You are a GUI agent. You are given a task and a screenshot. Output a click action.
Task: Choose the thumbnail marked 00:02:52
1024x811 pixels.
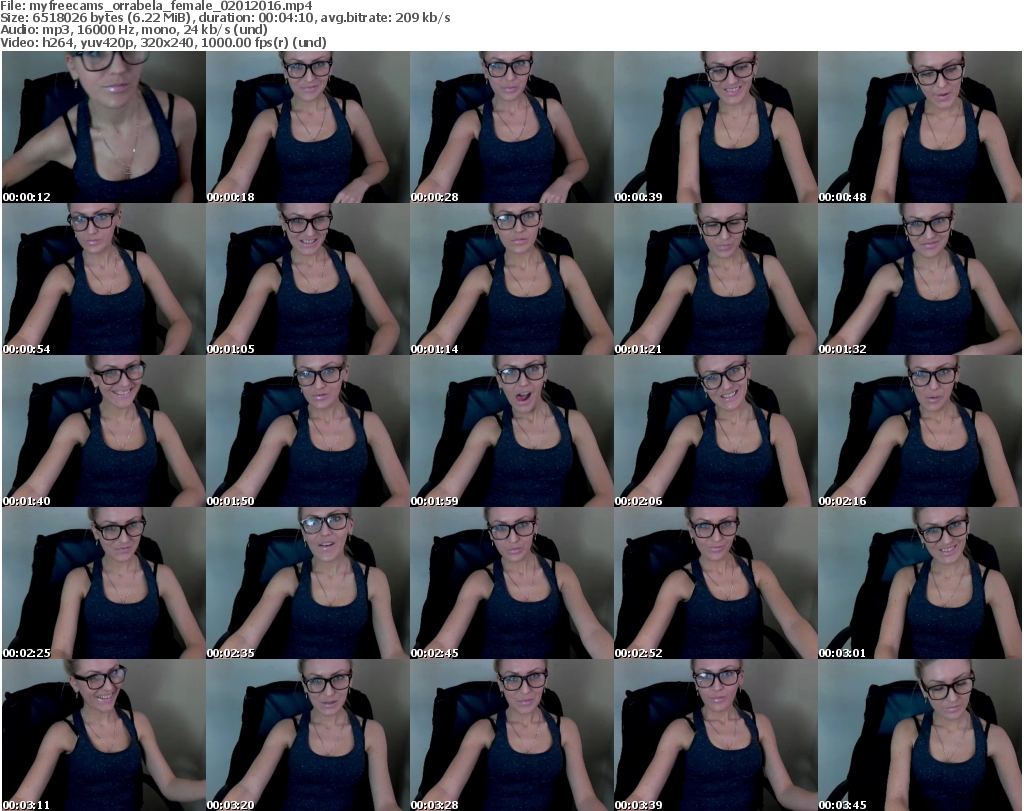(x=716, y=583)
